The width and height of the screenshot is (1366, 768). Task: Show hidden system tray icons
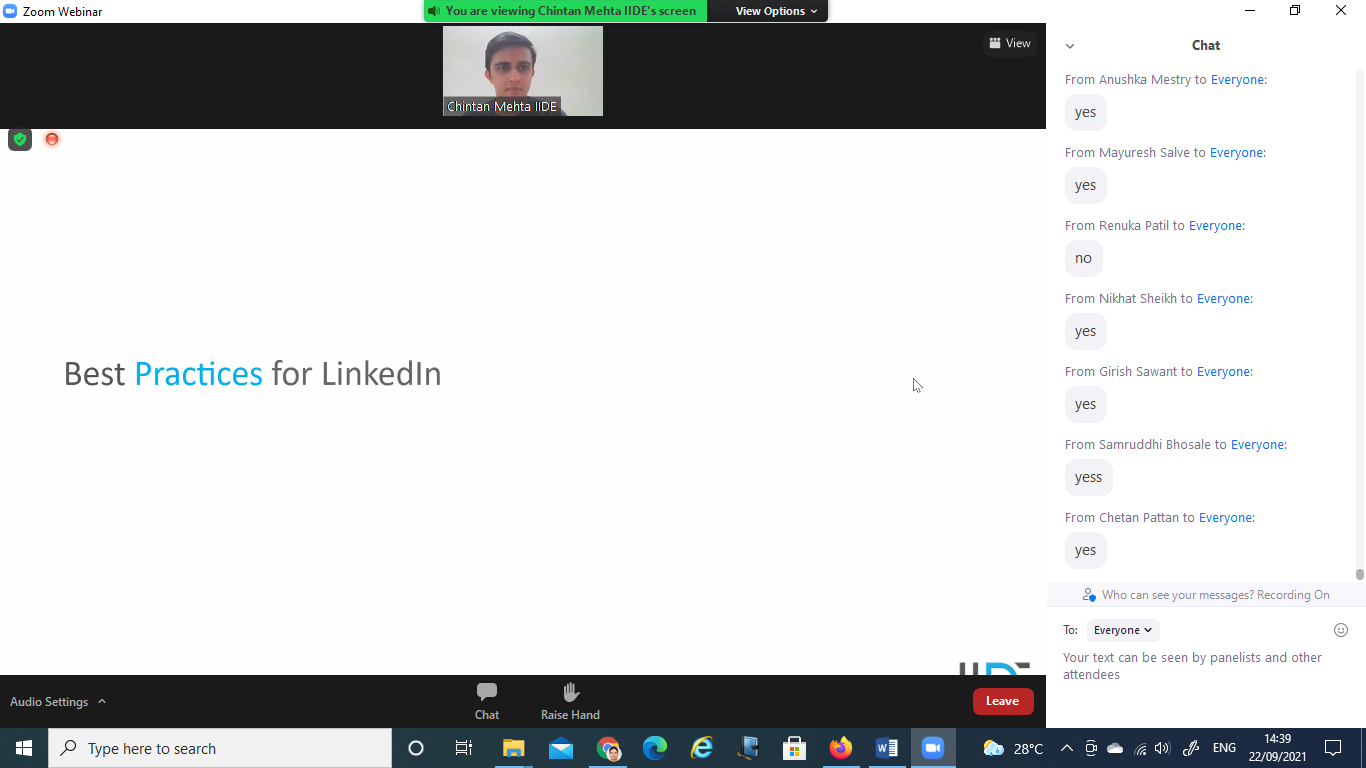pos(1066,748)
